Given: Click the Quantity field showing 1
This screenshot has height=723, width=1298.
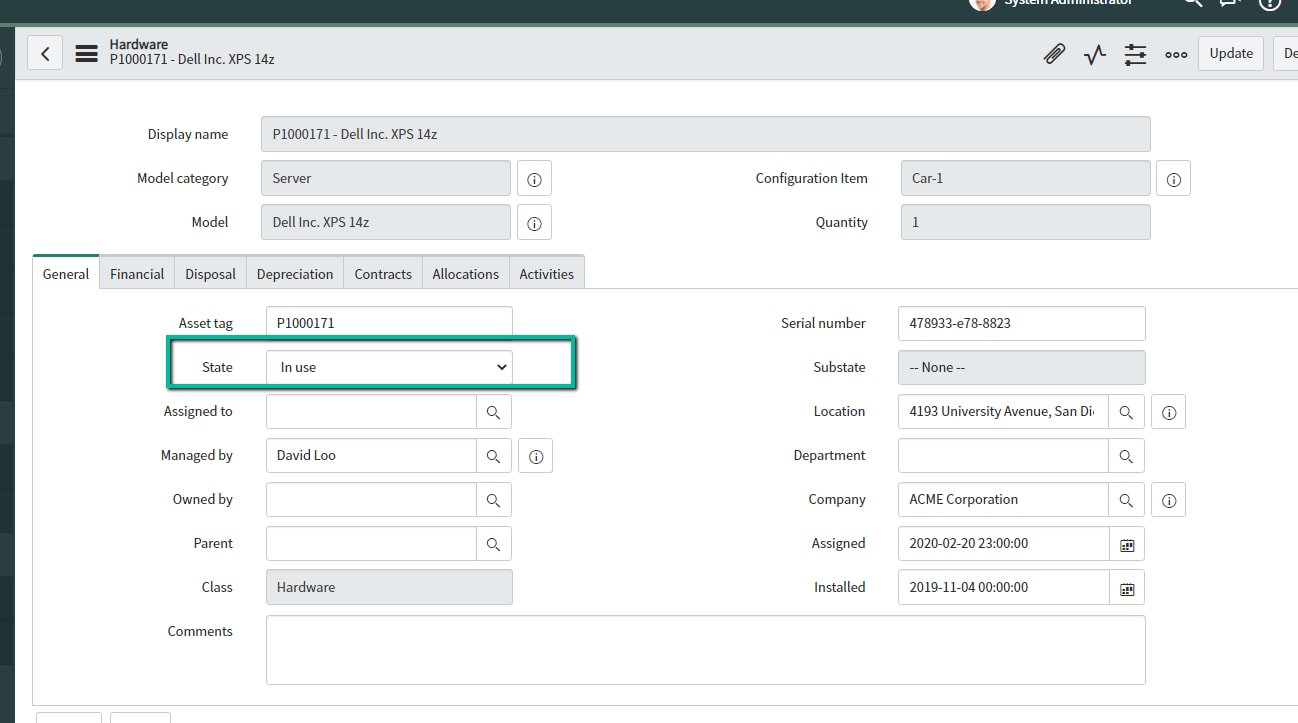Looking at the screenshot, I should 1025,223.
